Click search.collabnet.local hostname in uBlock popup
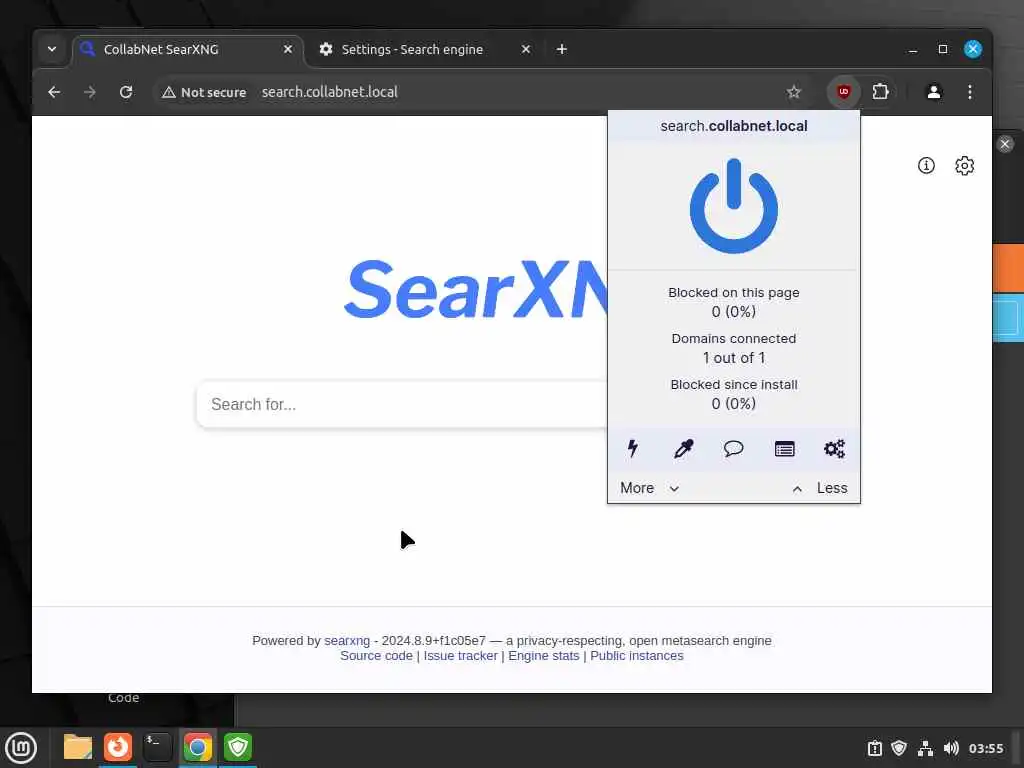Image resolution: width=1024 pixels, height=768 pixels. (x=733, y=126)
